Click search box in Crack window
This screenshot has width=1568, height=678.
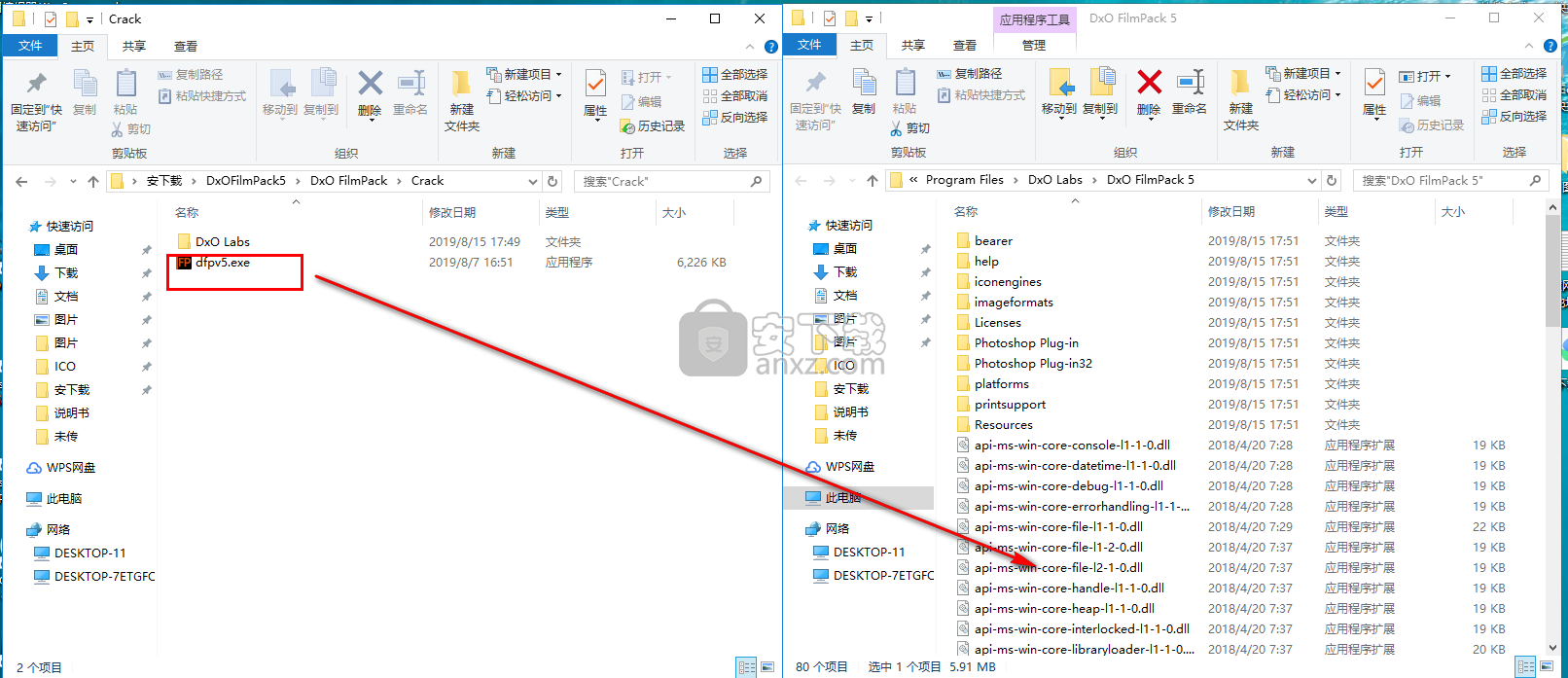coord(671,181)
